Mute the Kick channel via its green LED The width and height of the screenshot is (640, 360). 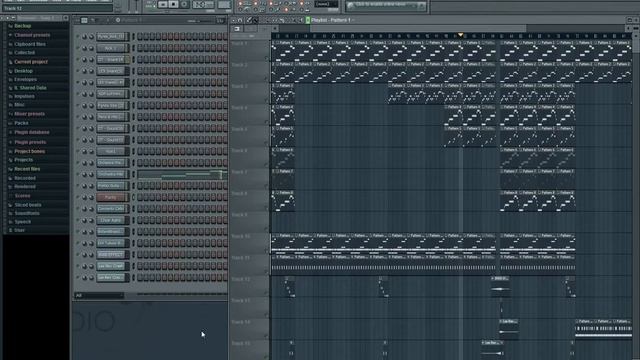78,48
